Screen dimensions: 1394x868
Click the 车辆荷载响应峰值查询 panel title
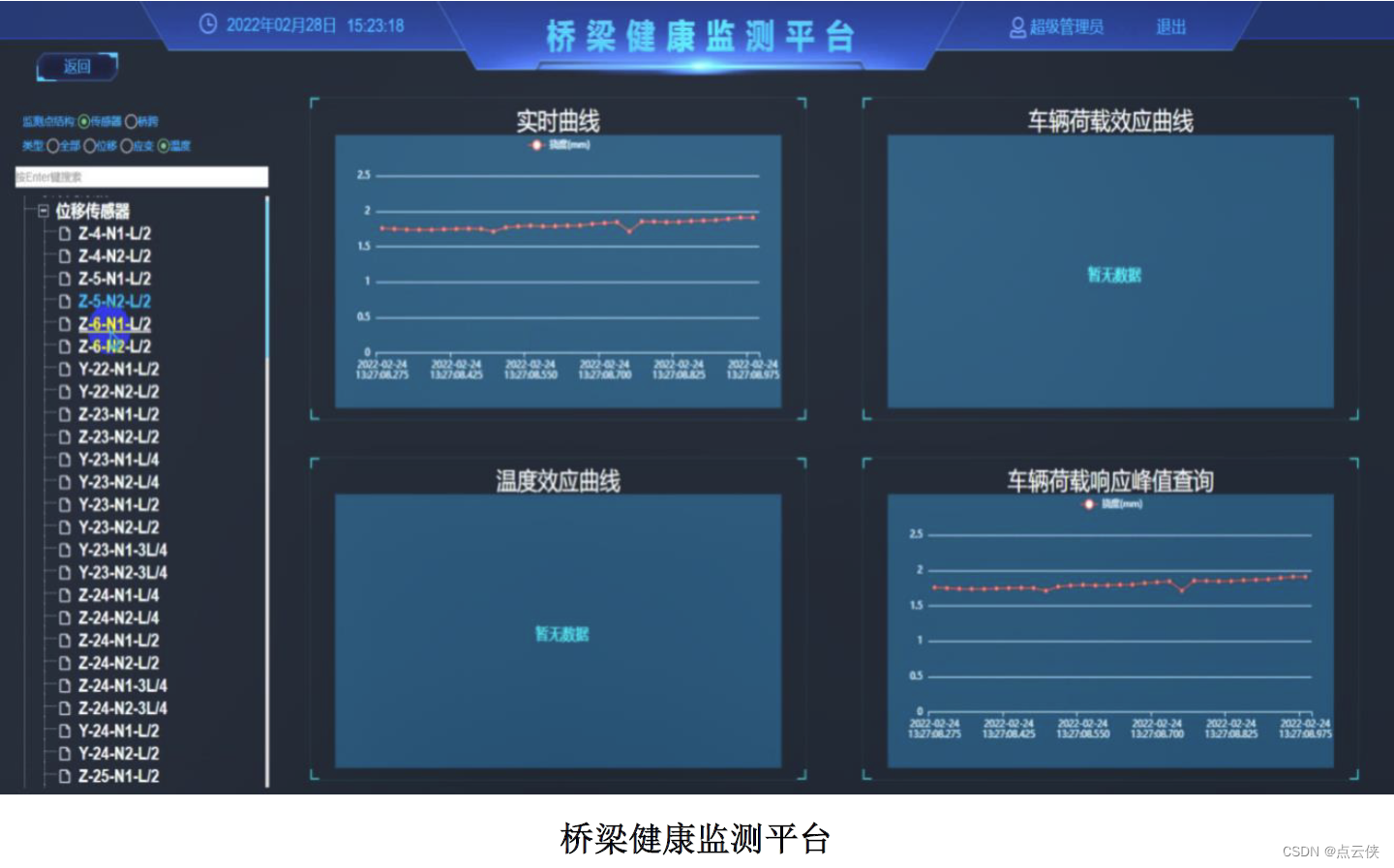click(1110, 481)
